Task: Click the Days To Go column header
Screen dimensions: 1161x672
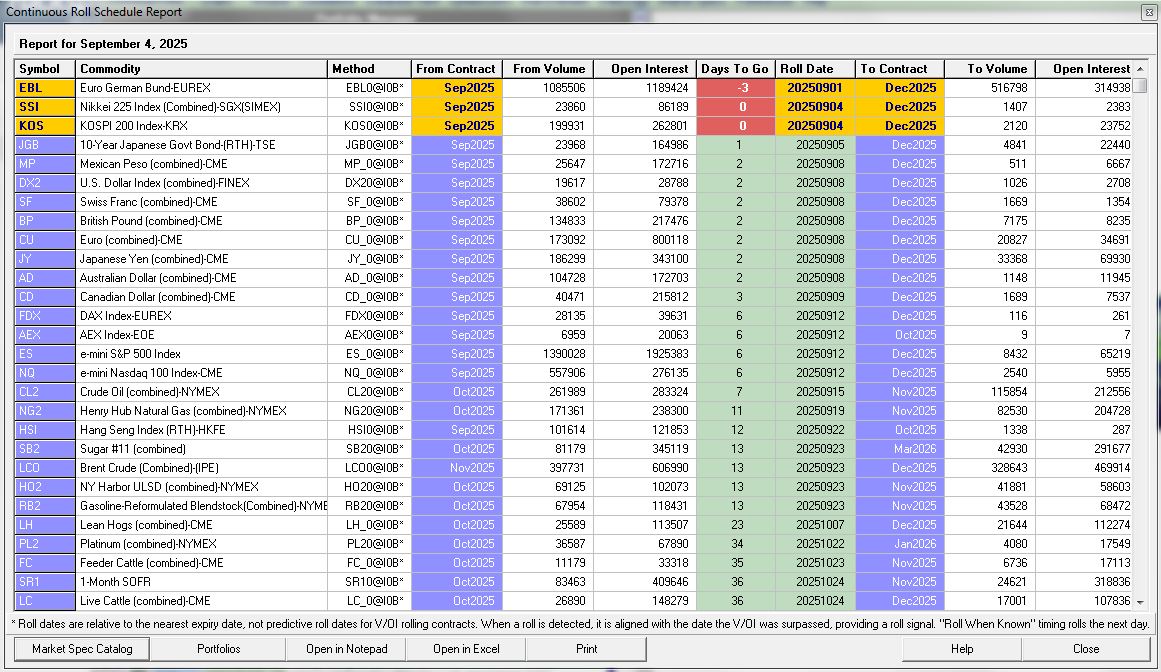Action: click(735, 69)
